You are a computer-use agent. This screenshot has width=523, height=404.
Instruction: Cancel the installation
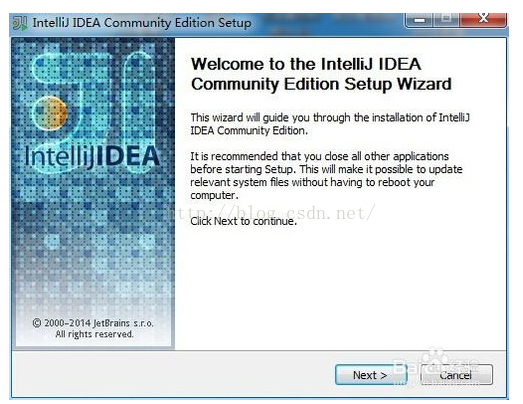pyautogui.click(x=456, y=375)
